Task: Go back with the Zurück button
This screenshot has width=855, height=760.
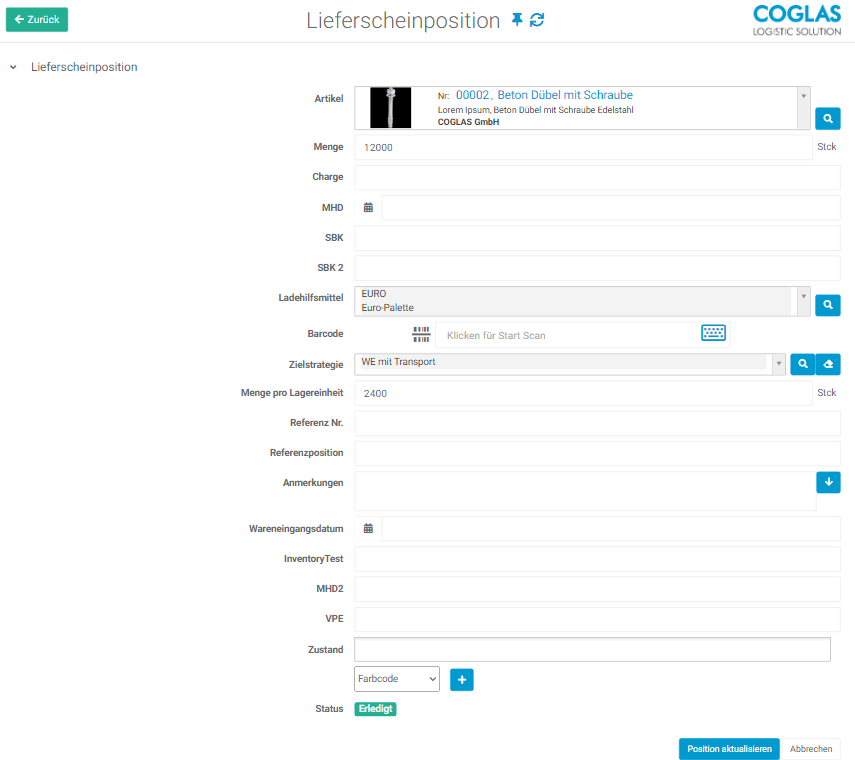Action: [37, 19]
